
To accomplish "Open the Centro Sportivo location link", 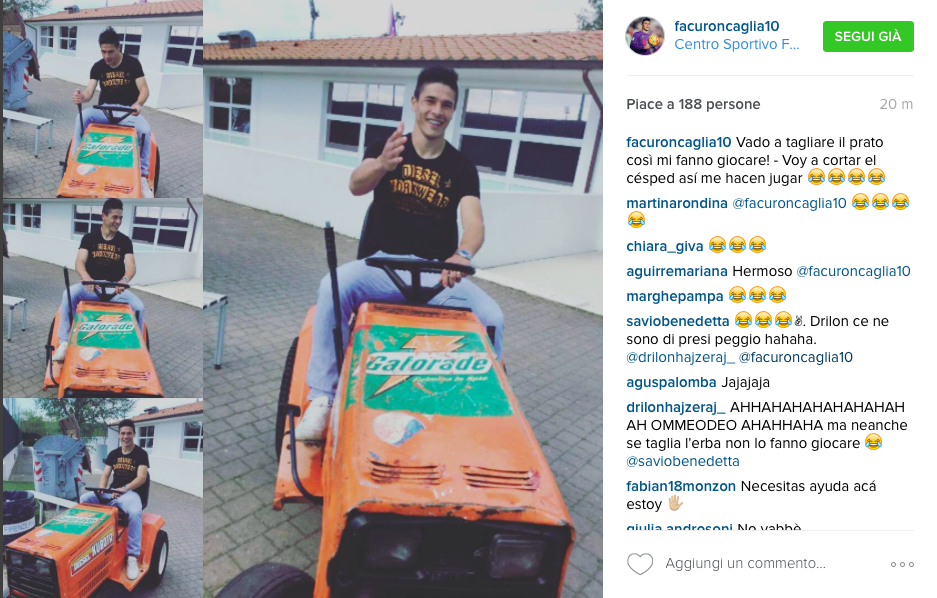I will click(736, 44).
